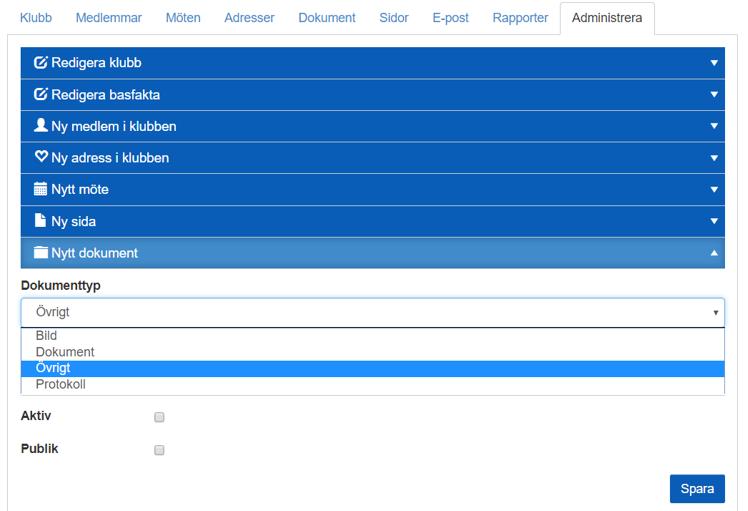Switch to the Rapporter tab
748x511 pixels.
pyautogui.click(x=520, y=18)
